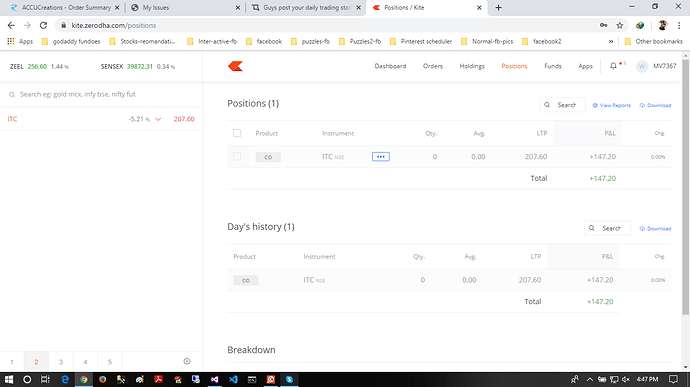Open the Funds tab
690x387 pixels.
point(553,66)
